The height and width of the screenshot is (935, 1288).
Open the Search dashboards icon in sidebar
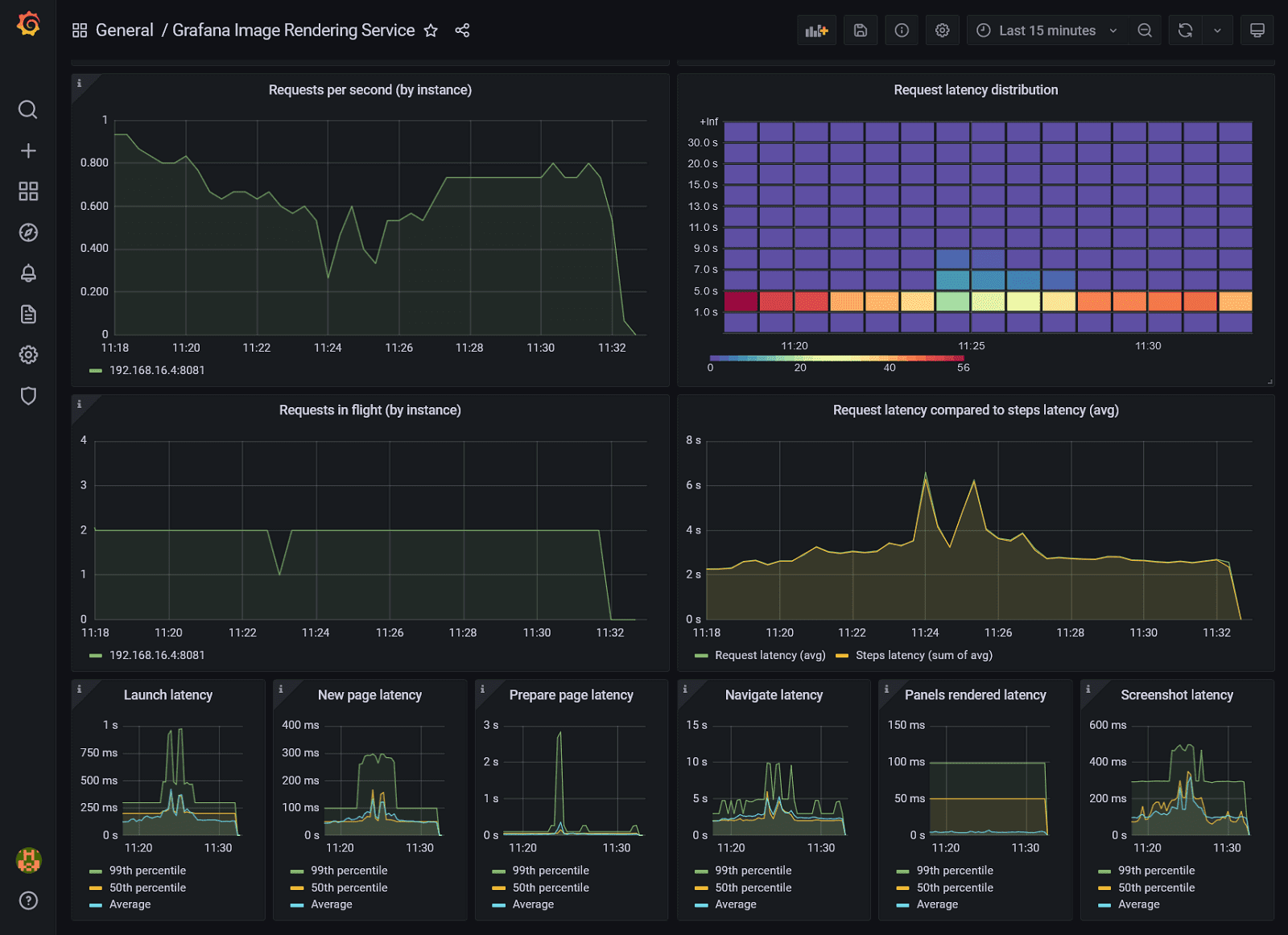pyautogui.click(x=28, y=109)
